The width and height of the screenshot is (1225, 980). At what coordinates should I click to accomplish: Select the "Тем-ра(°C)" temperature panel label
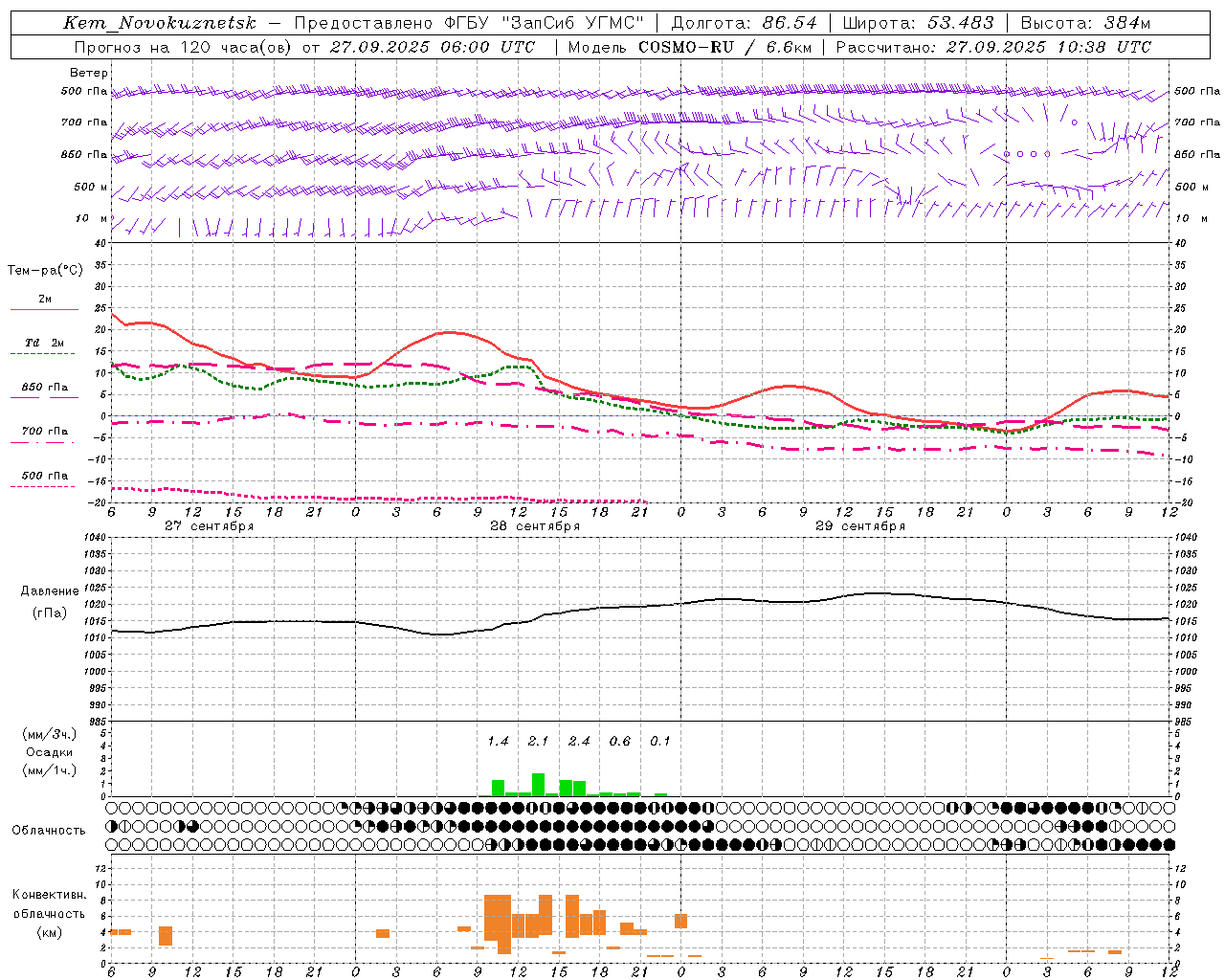(45, 271)
